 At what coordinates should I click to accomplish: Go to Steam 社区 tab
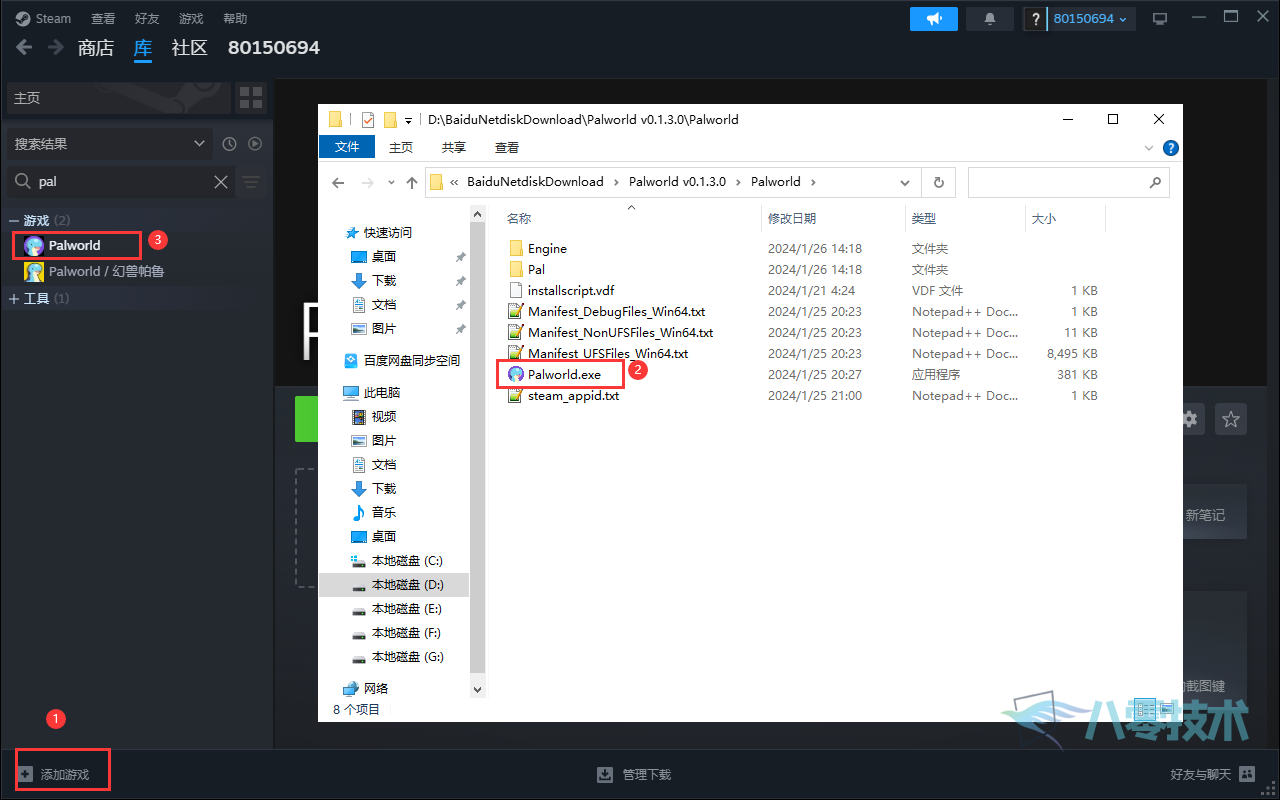[189, 48]
